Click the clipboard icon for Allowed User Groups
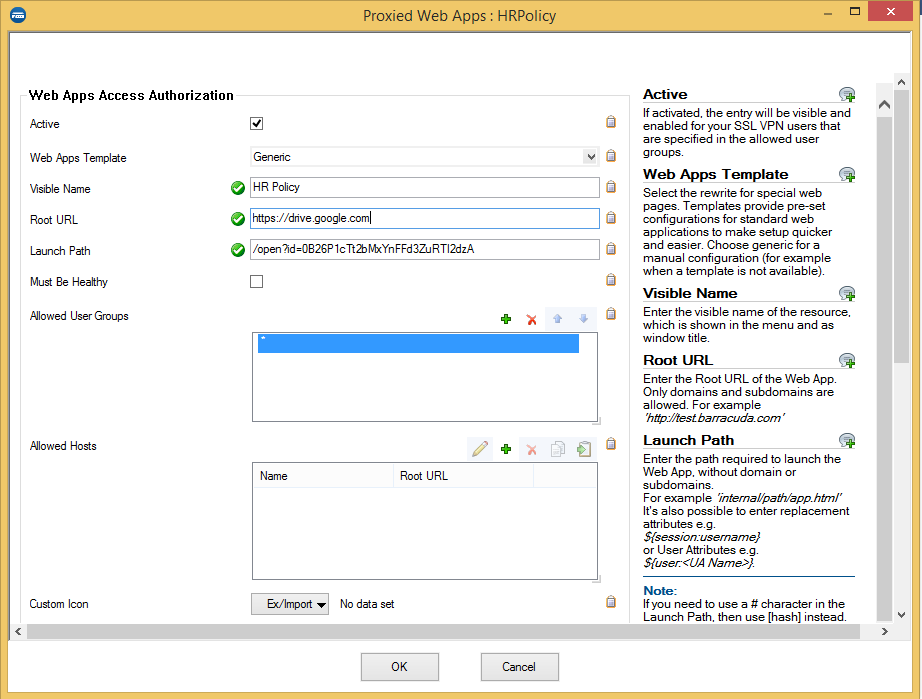The image size is (922, 699). [x=611, y=314]
